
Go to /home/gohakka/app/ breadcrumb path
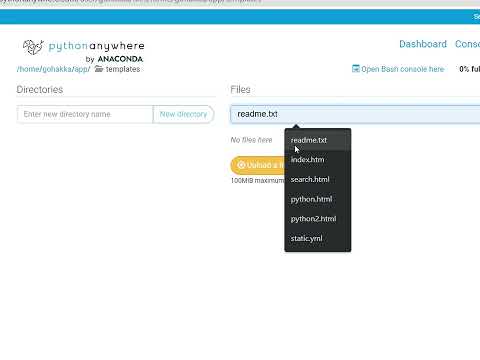[53, 69]
